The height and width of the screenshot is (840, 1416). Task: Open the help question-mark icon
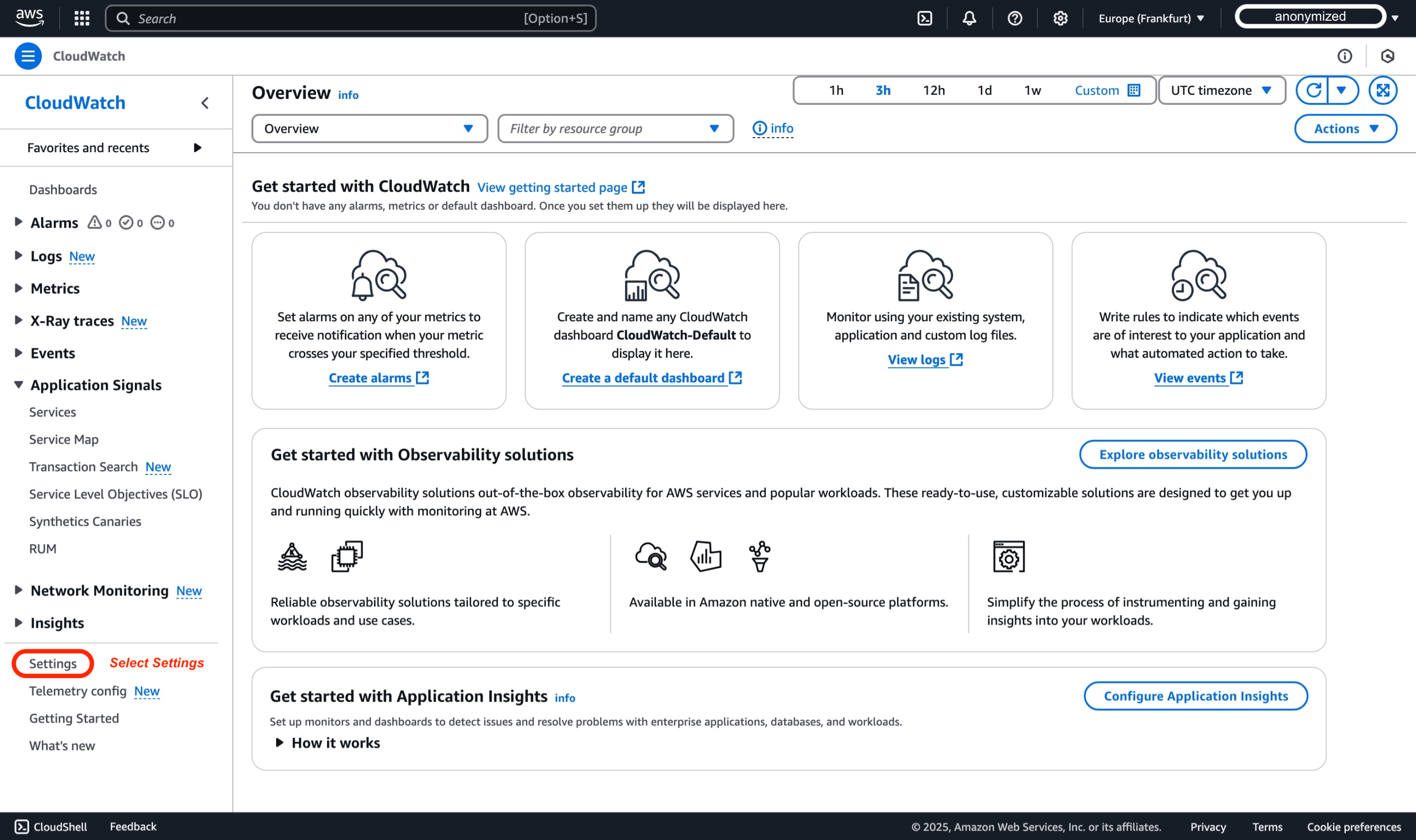click(x=1015, y=18)
